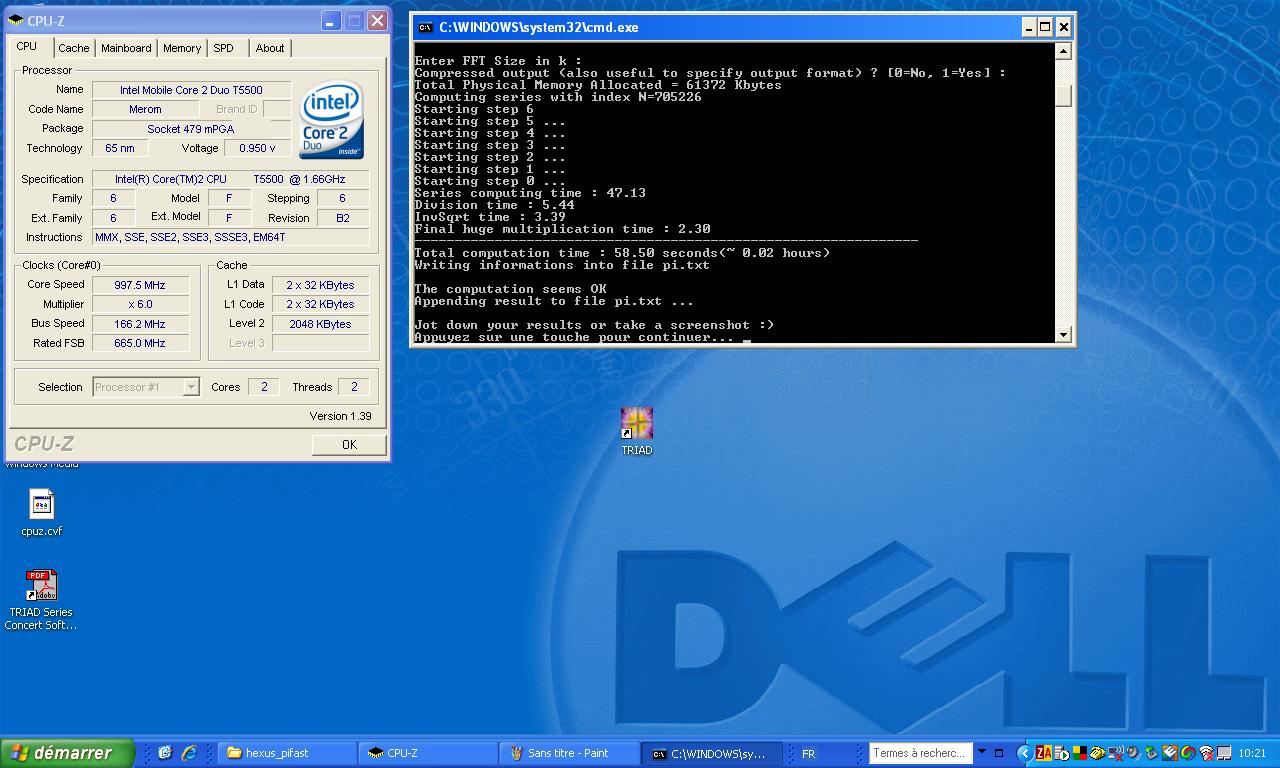Click the yellow-green-red-black squares tray icon
Viewport: 1280px width, 768px height.
(x=1080, y=753)
